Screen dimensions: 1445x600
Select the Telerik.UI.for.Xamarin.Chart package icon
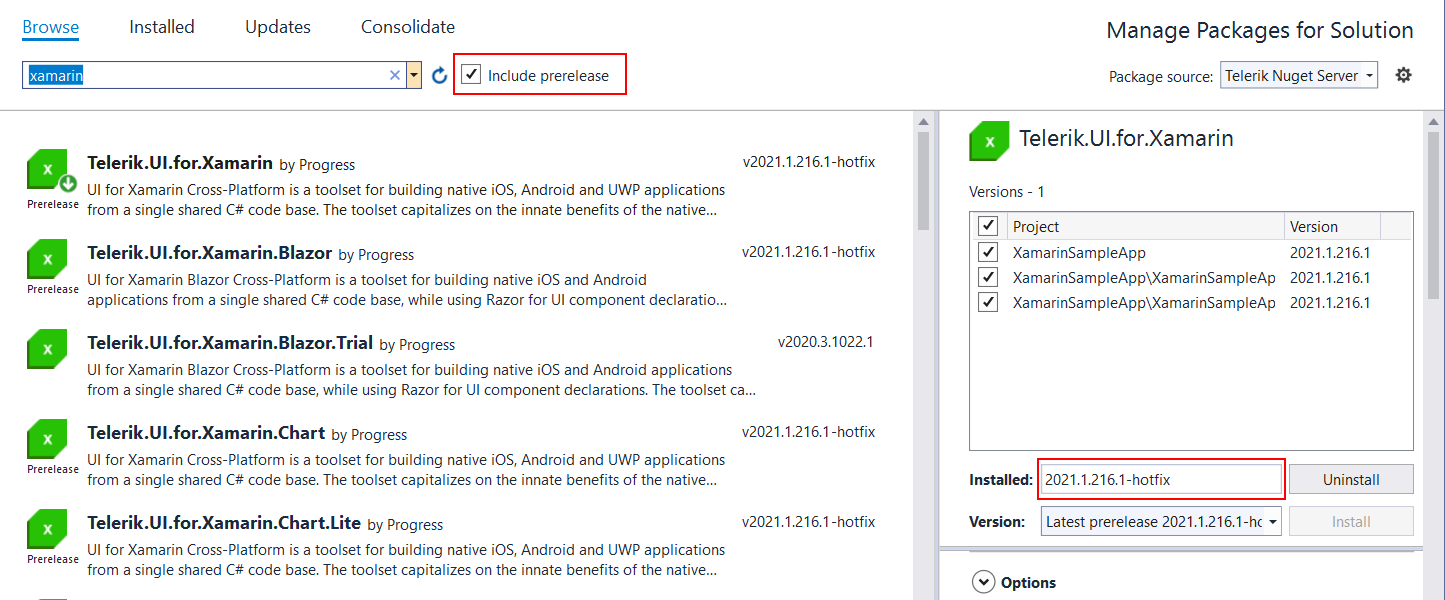click(x=48, y=439)
